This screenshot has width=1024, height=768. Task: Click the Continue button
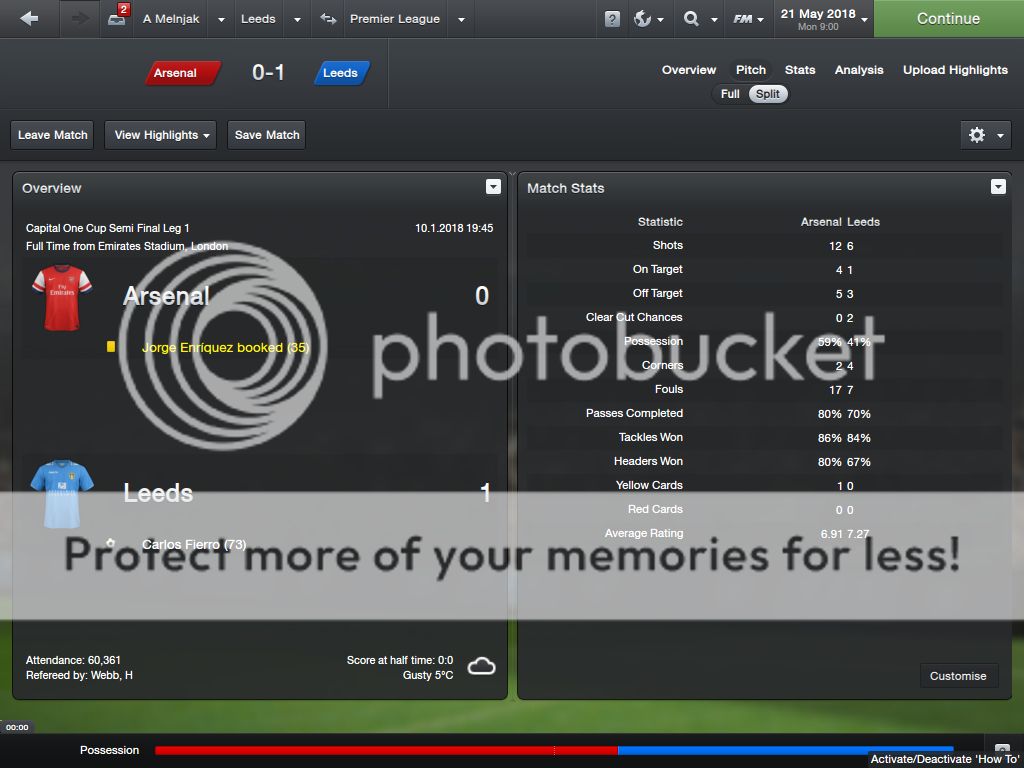pyautogui.click(x=948, y=18)
